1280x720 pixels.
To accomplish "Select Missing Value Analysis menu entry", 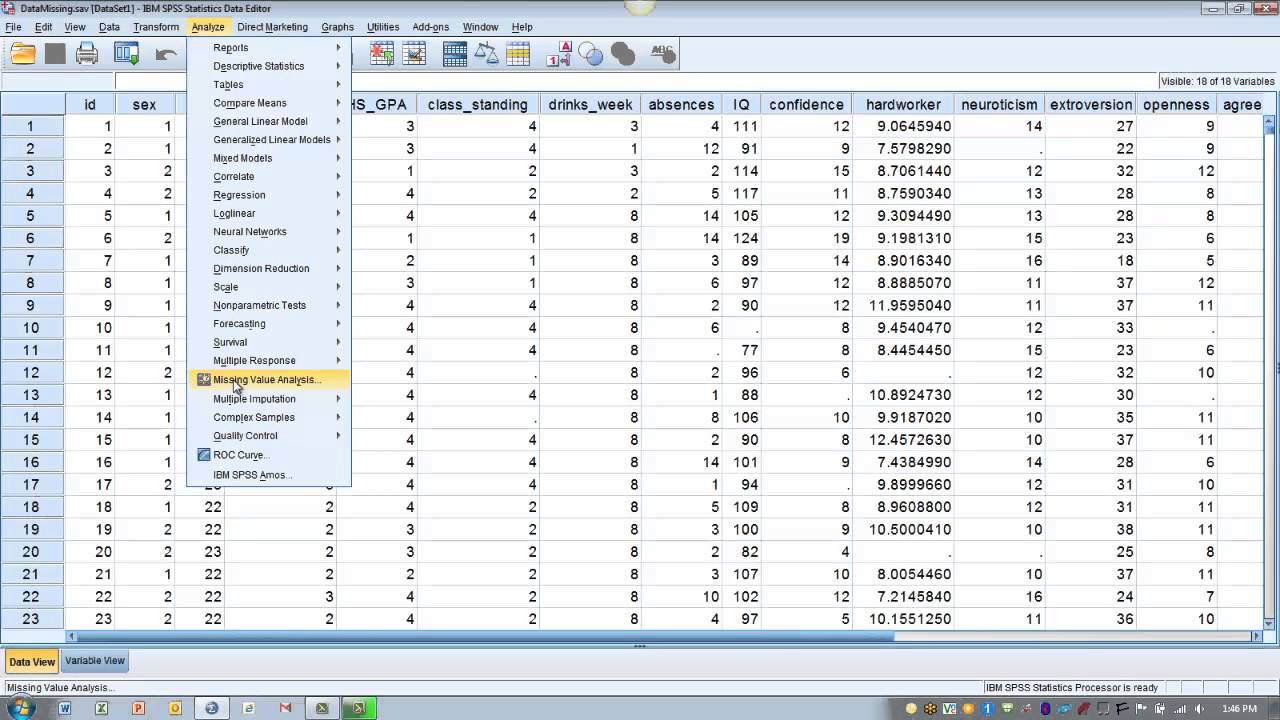I will (x=268, y=380).
